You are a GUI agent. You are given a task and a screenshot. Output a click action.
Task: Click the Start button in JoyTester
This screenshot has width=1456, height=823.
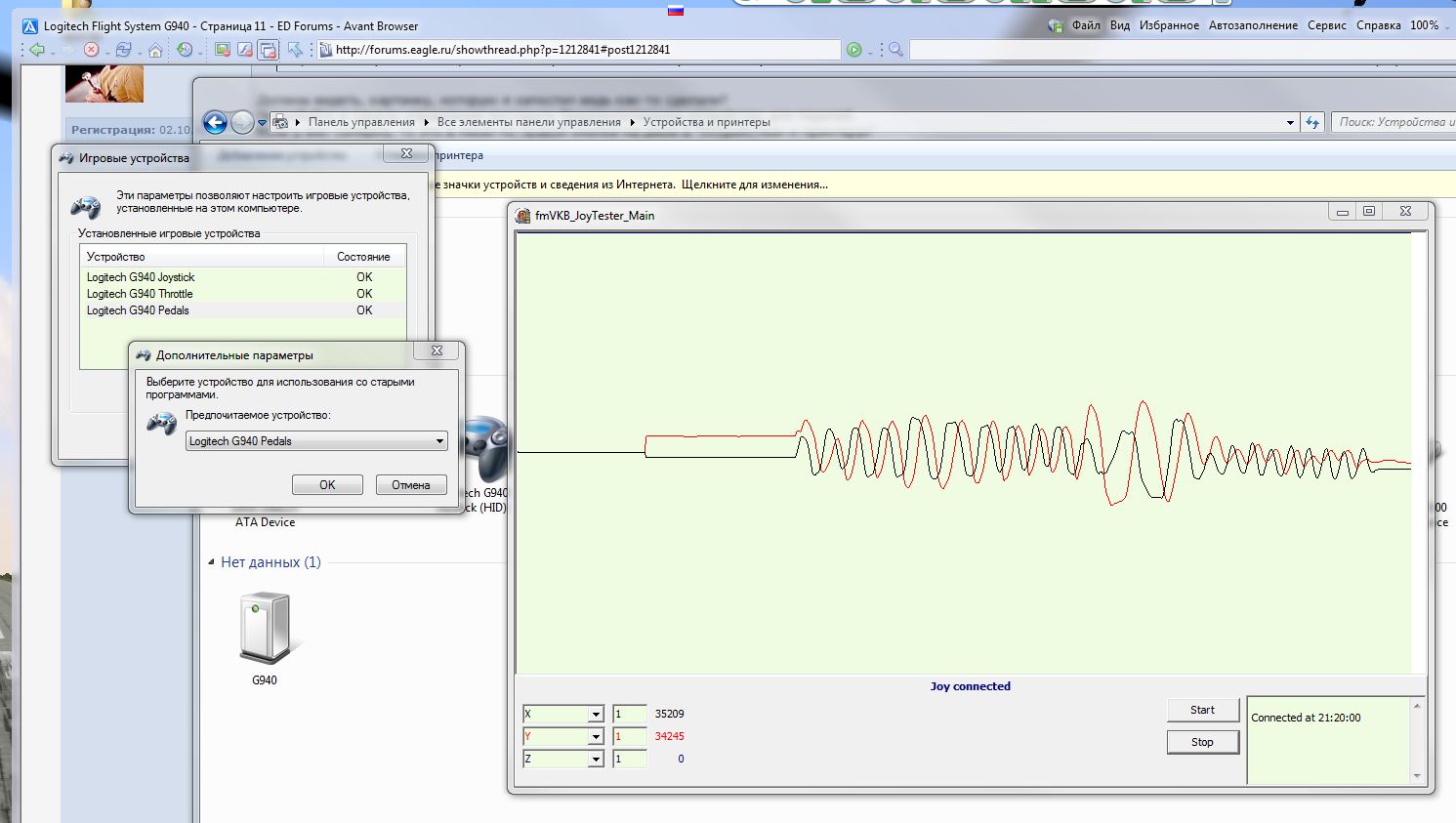(x=1202, y=710)
